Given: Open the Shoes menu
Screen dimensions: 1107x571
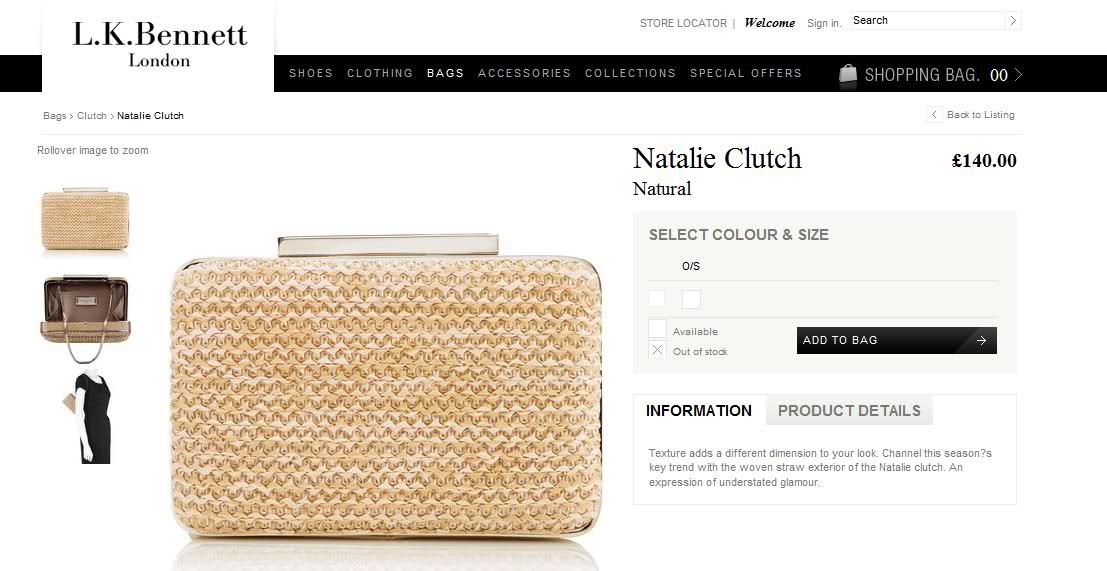Looking at the screenshot, I should point(311,73).
